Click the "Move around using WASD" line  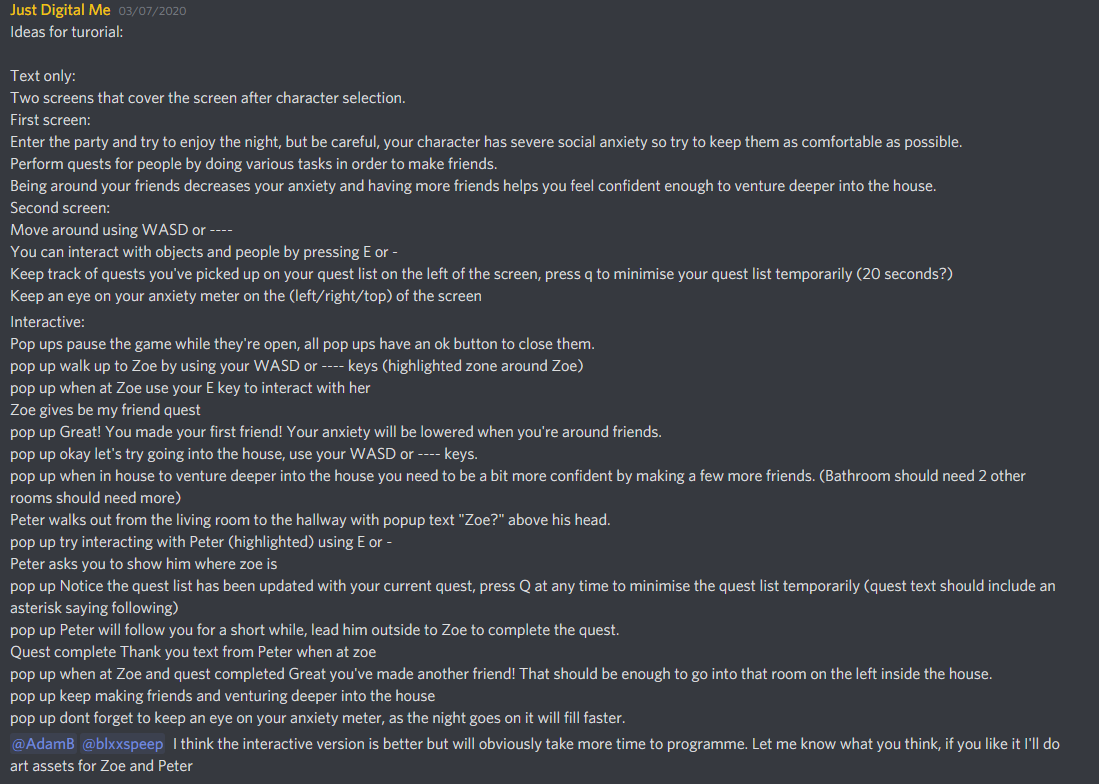tap(122, 230)
